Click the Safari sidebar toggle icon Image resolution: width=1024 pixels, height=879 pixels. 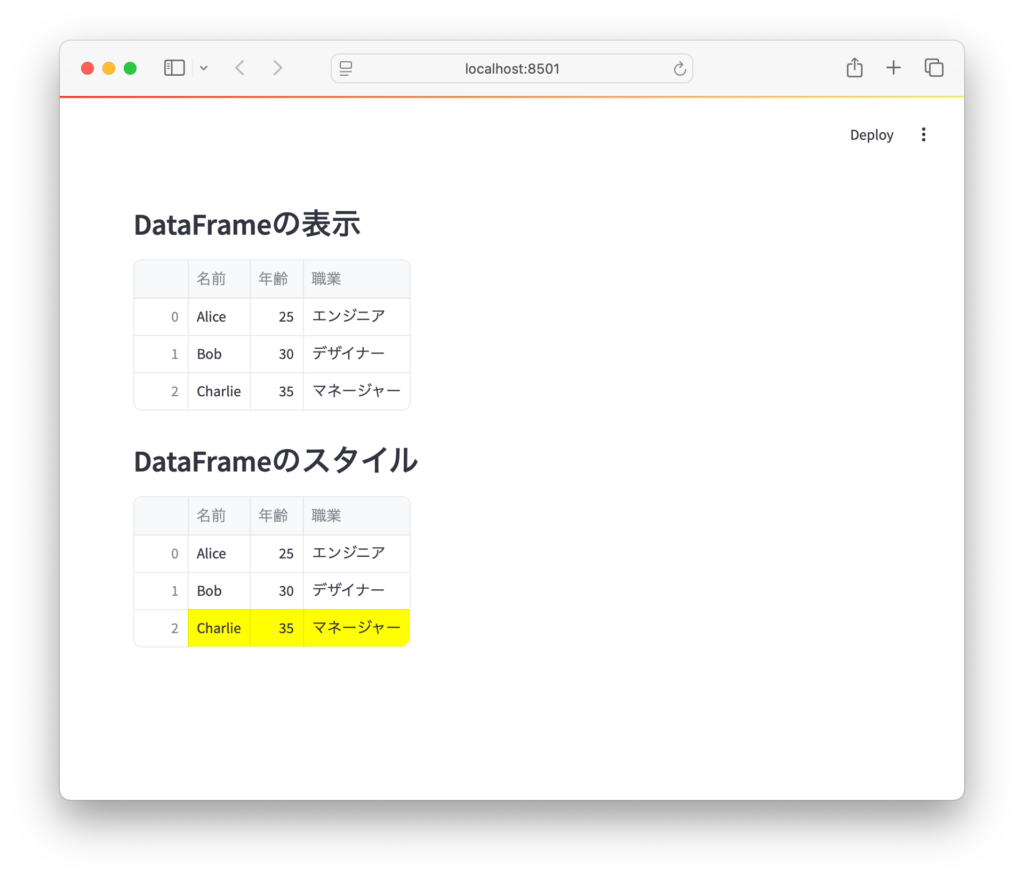[174, 68]
